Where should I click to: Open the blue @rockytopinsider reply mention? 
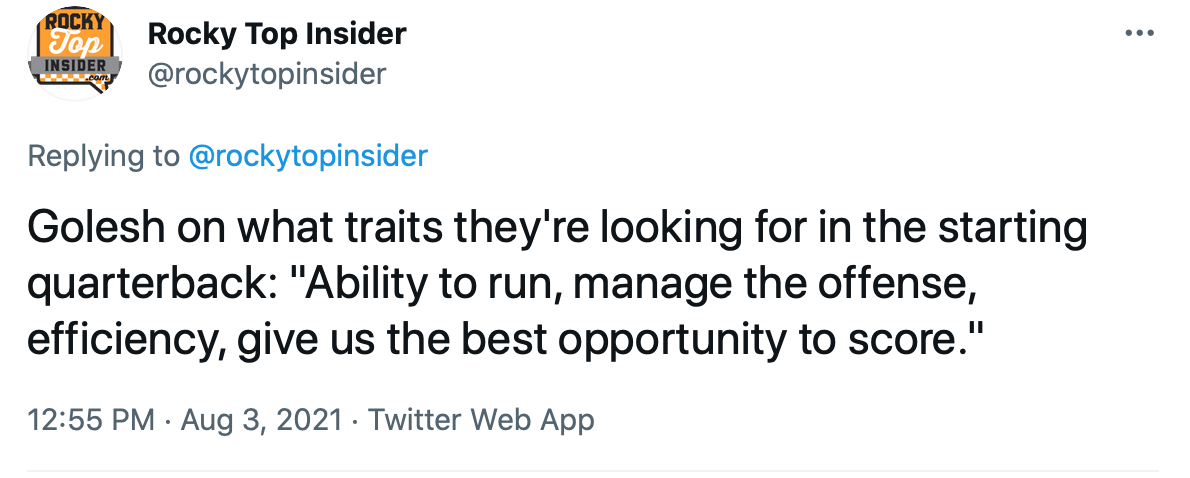click(x=308, y=156)
